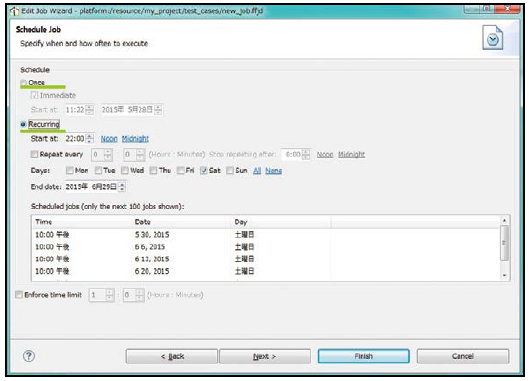Click the End date spinner arrows
The image size is (529, 381).
pos(122,187)
